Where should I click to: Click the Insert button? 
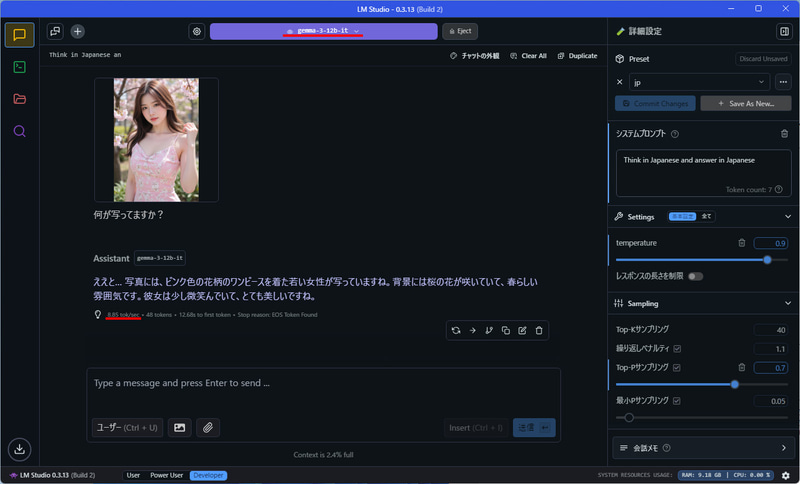tap(476, 427)
